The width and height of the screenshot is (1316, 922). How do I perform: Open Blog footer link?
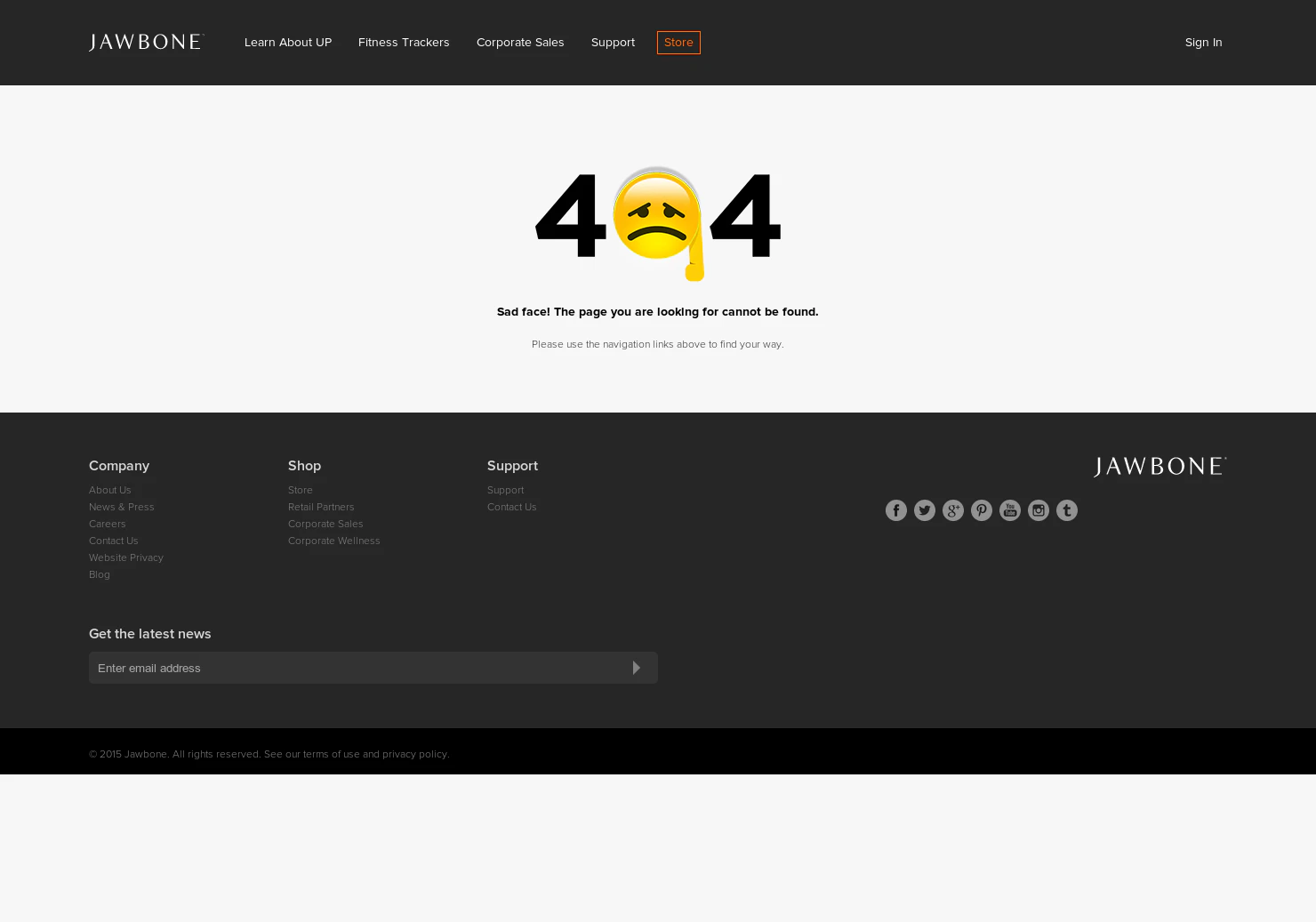click(100, 574)
